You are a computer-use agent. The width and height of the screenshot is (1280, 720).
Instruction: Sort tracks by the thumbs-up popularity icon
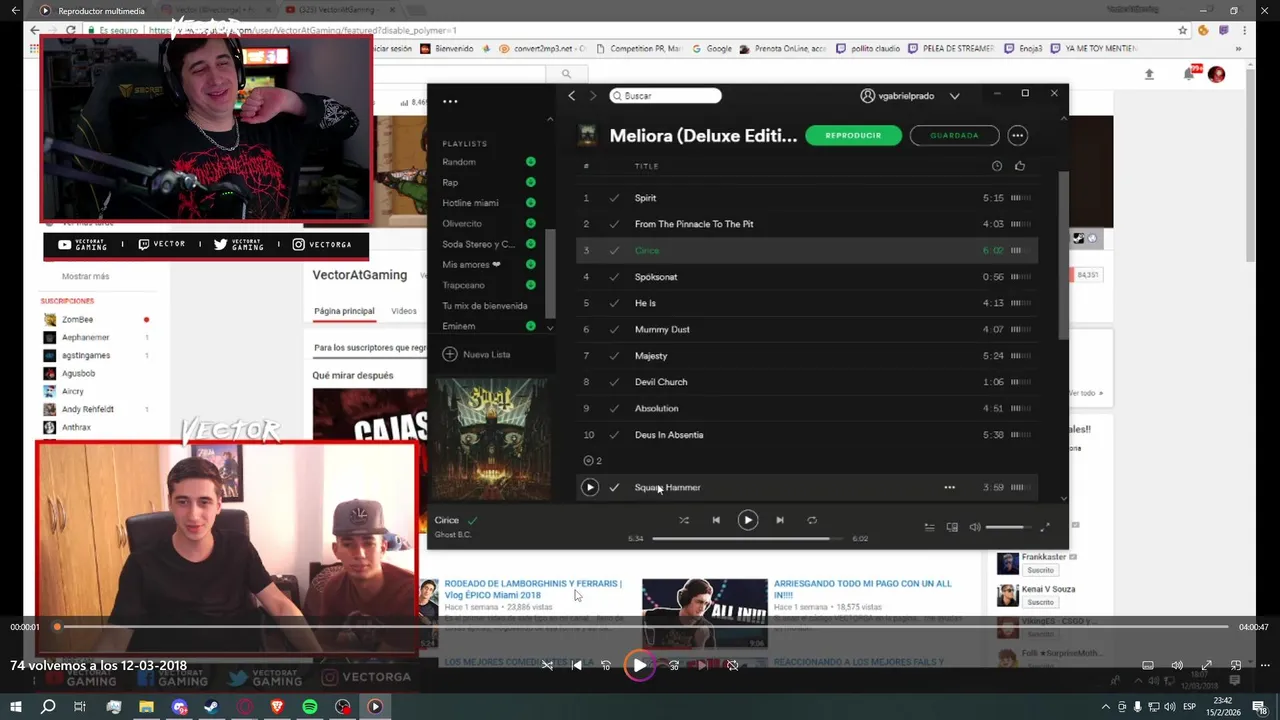point(1020,166)
